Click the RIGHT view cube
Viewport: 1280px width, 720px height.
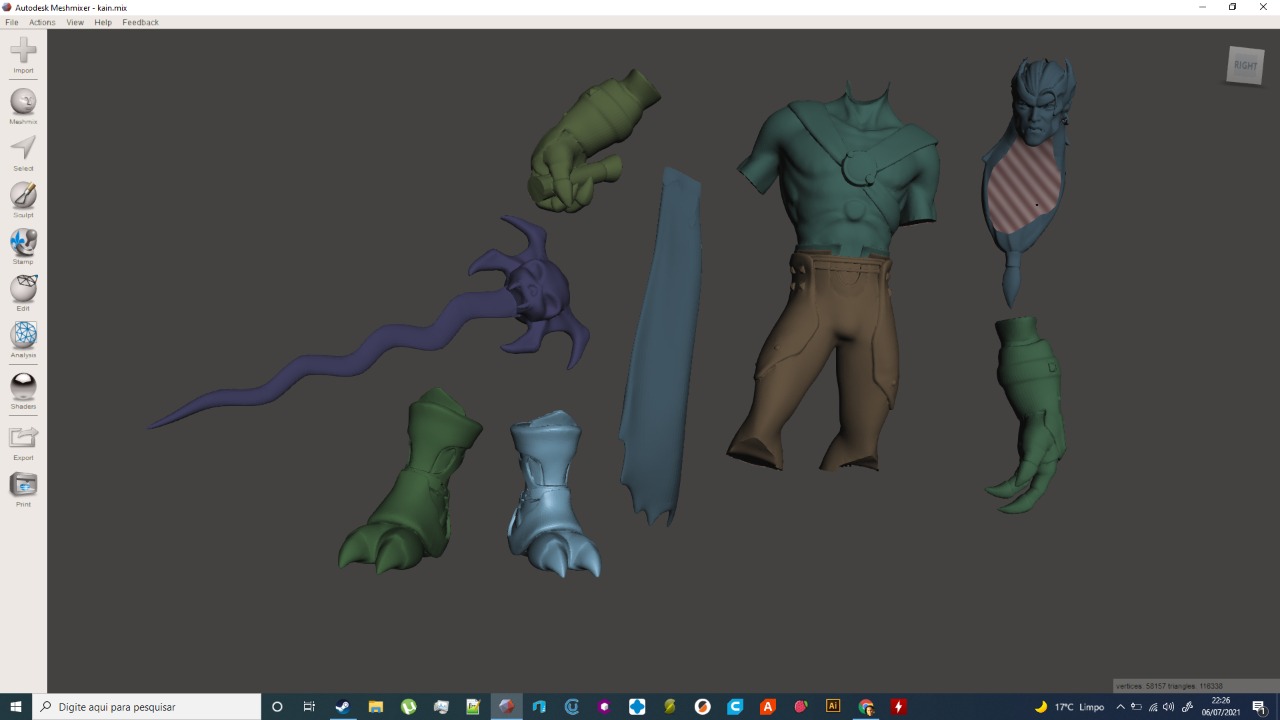tap(1245, 66)
